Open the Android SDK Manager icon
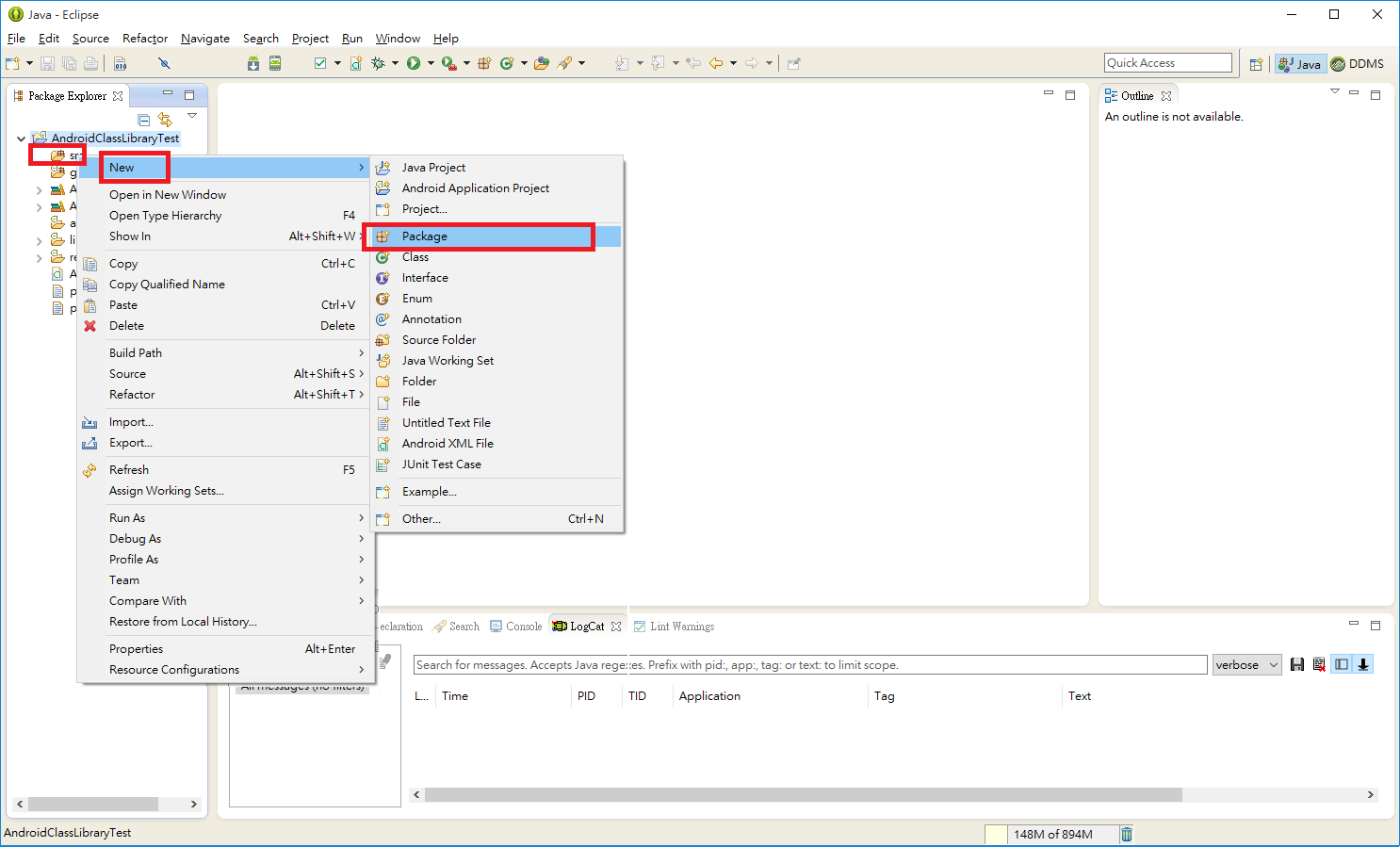 [253, 63]
